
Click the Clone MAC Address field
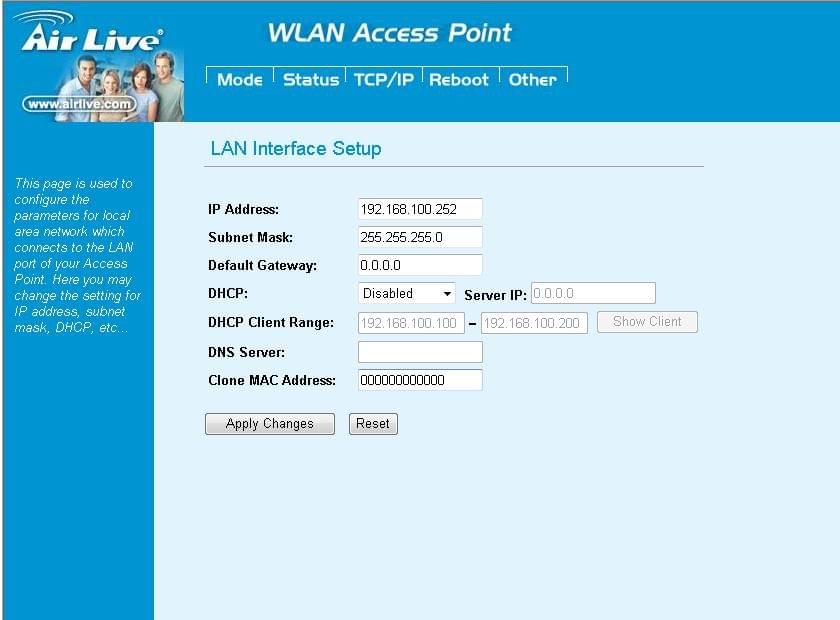coord(420,380)
